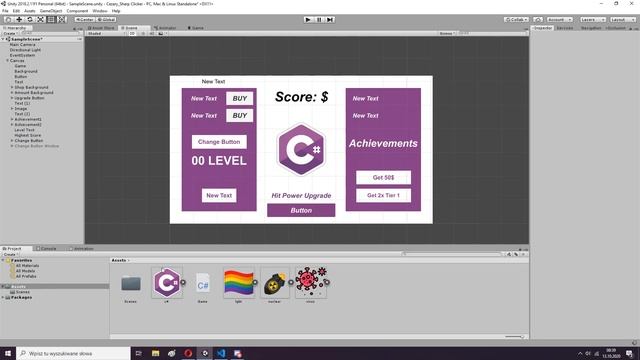Select the combined Transform tool
Image resolution: width=640 pixels, height=360 pixels.
click(61, 20)
